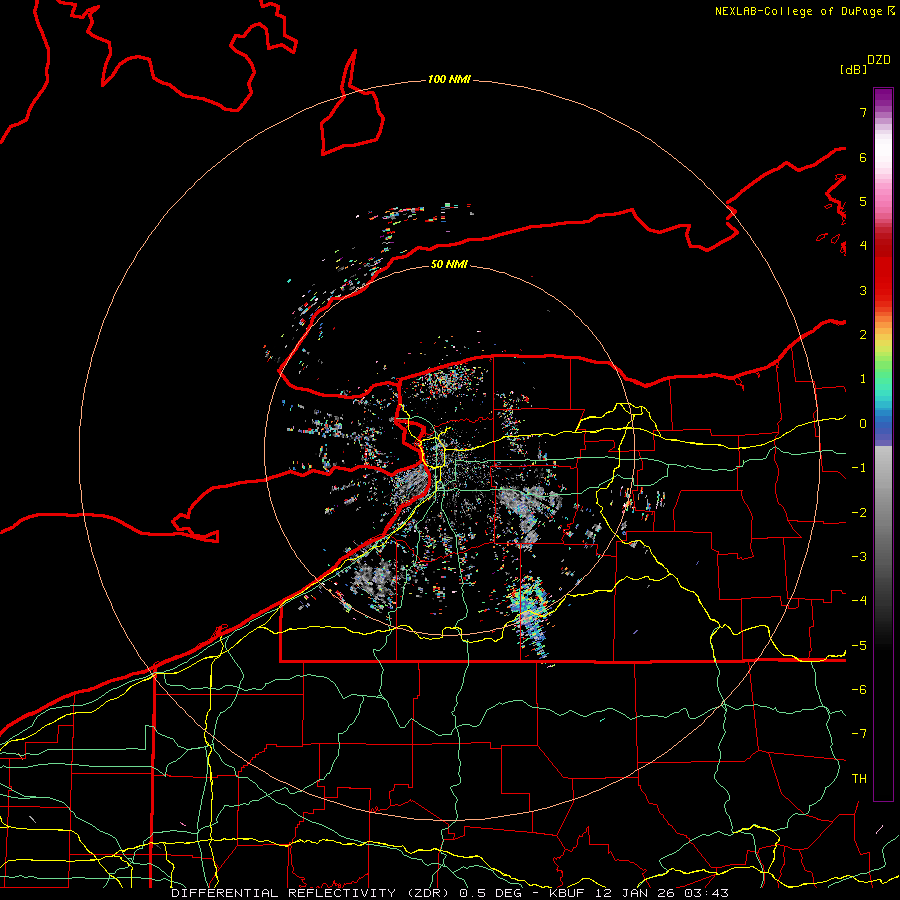This screenshot has width=900, height=900.
Task: Click the DZD product label above color scale
Action: (x=879, y=60)
